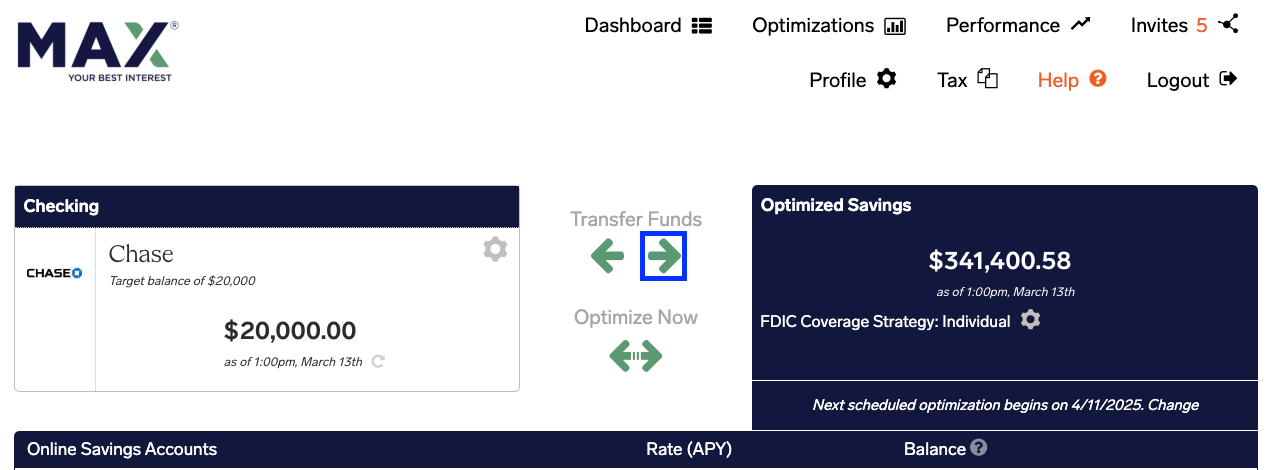Open FDIC Coverage Strategy settings gear
Viewport: 1281px width, 470px height.
tap(1031, 320)
